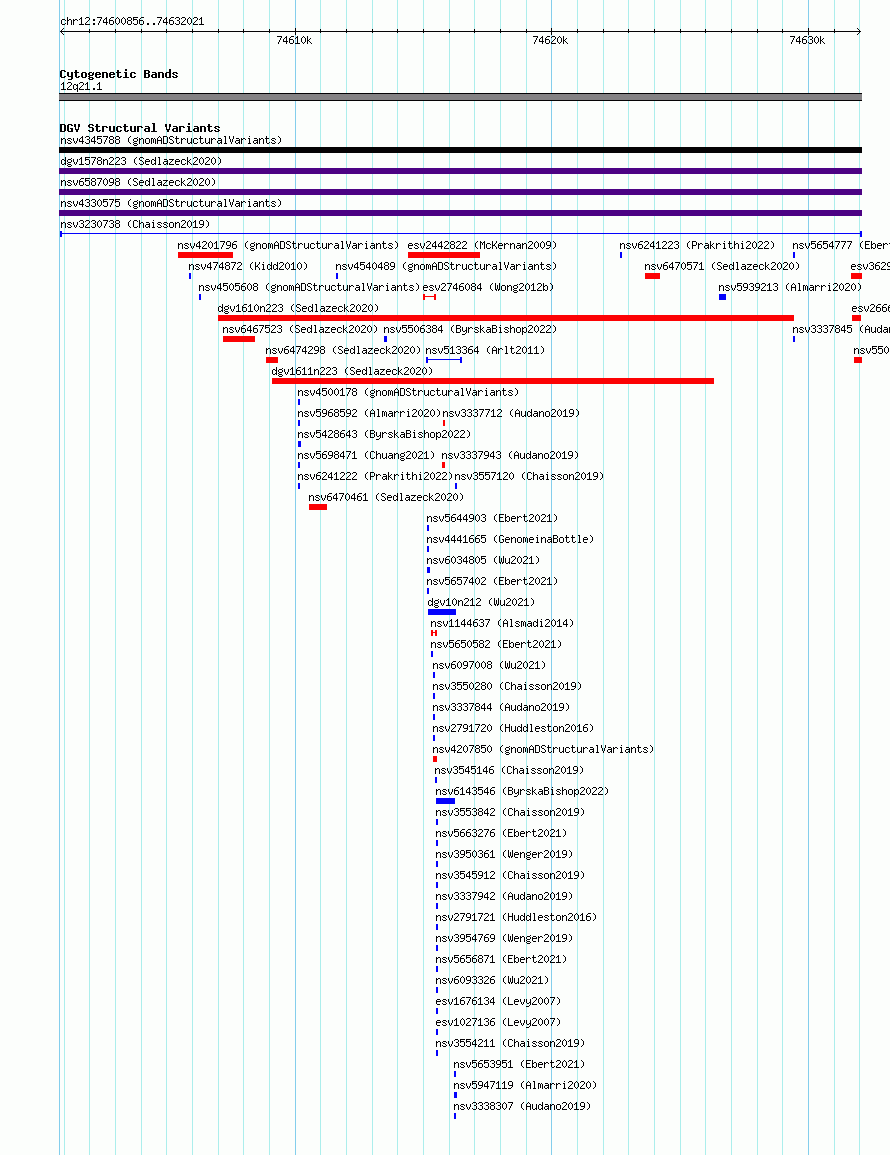This screenshot has width=890, height=1155.
Task: Open nsv4540489 gnomADStructuralVariants entry
Action: [x=446, y=266]
